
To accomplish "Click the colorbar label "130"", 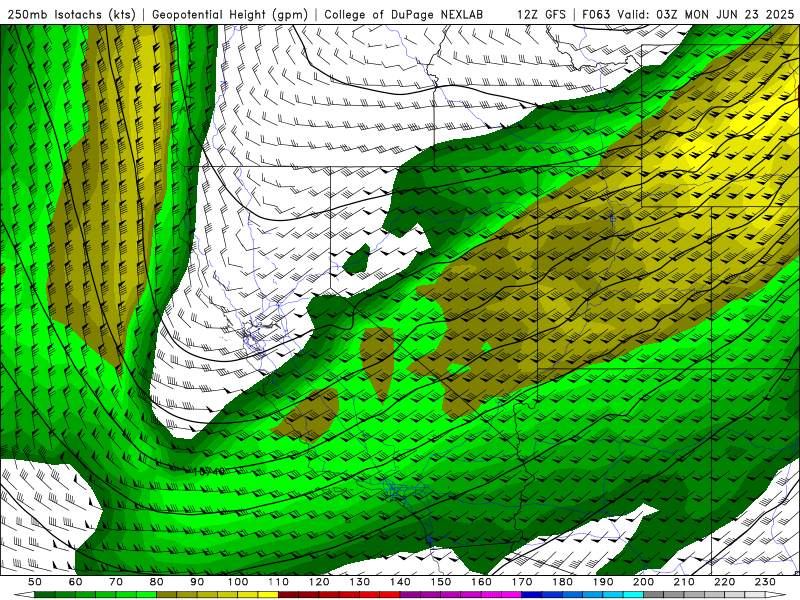I will pos(359,582).
